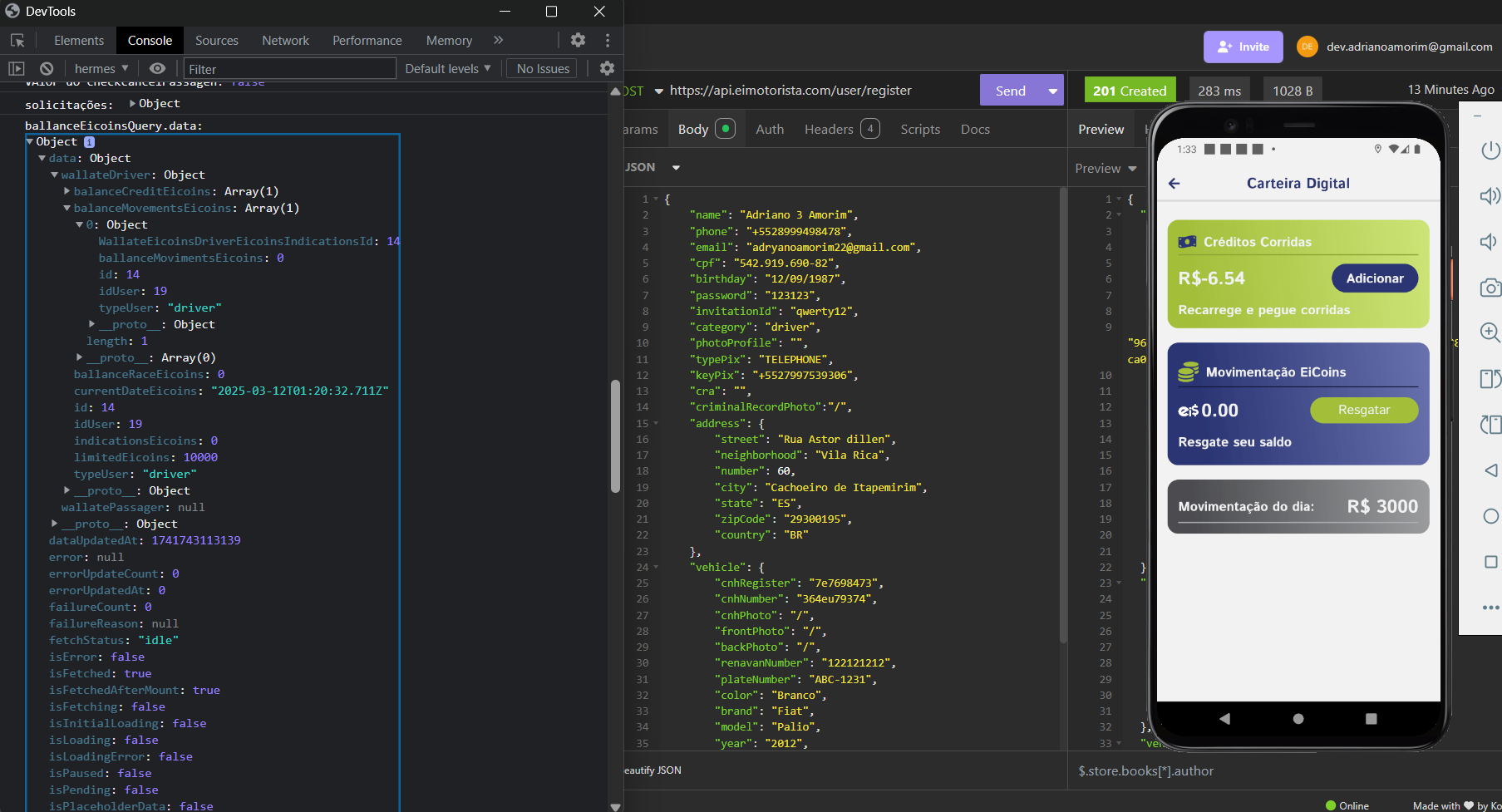Clear the console with the block icon
The width and height of the screenshot is (1502, 812).
47,69
